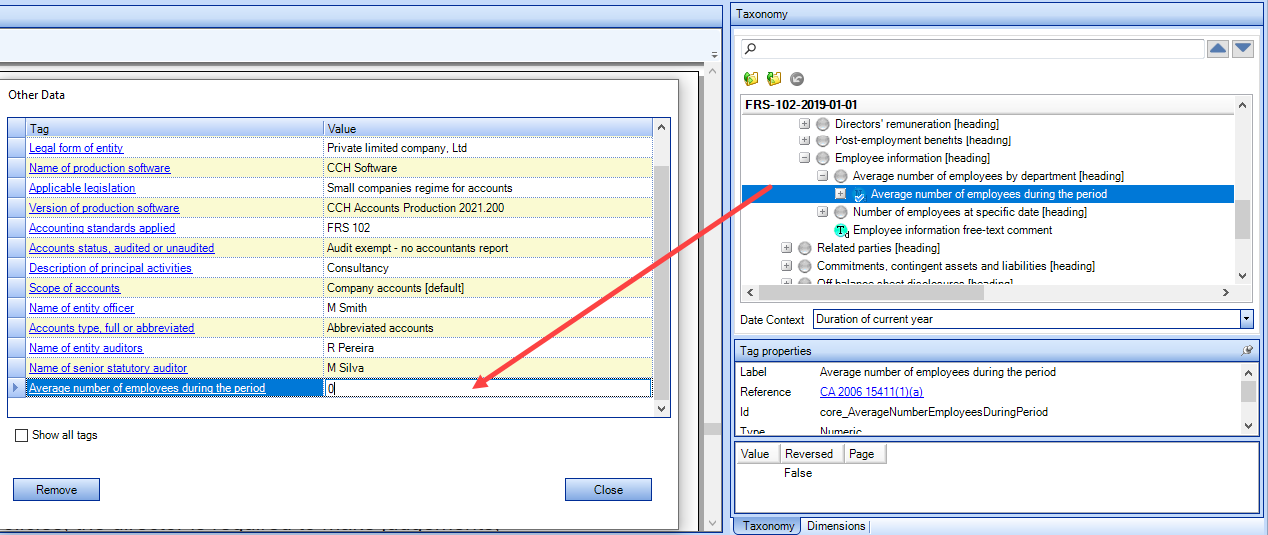
Task: Switch to the Taxonomy tab
Action: [768, 526]
